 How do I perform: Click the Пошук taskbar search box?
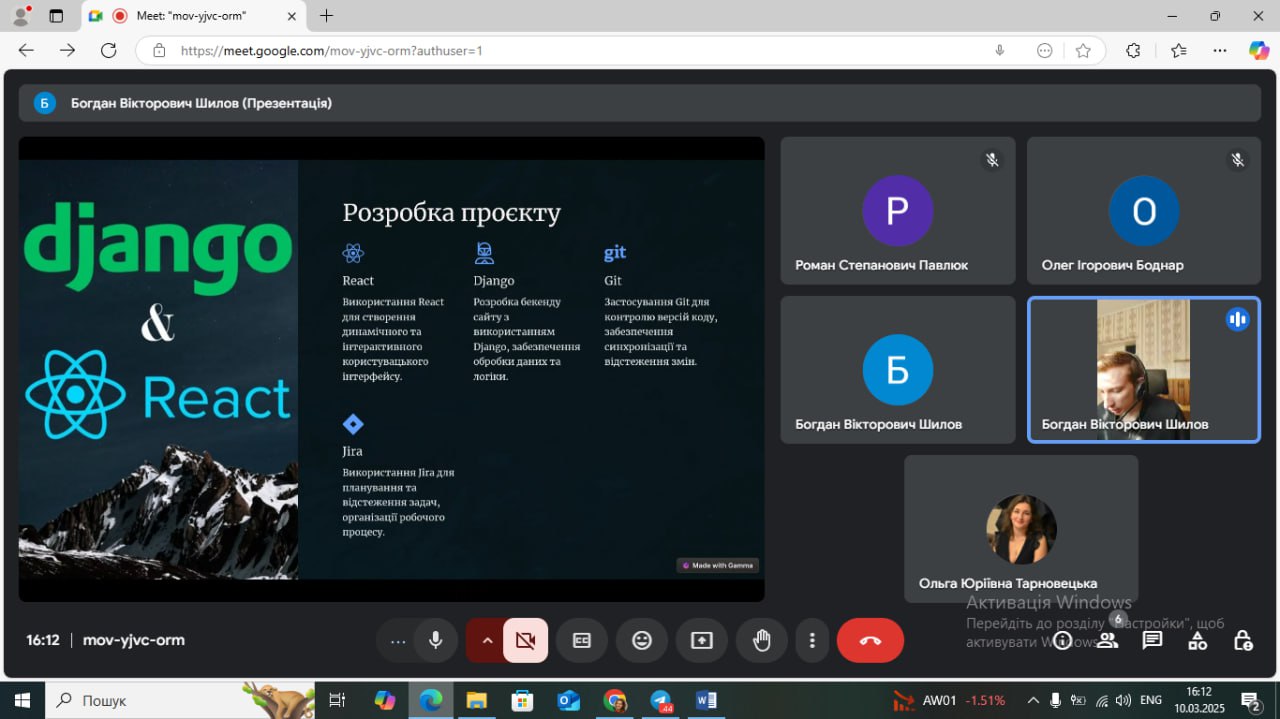point(180,700)
